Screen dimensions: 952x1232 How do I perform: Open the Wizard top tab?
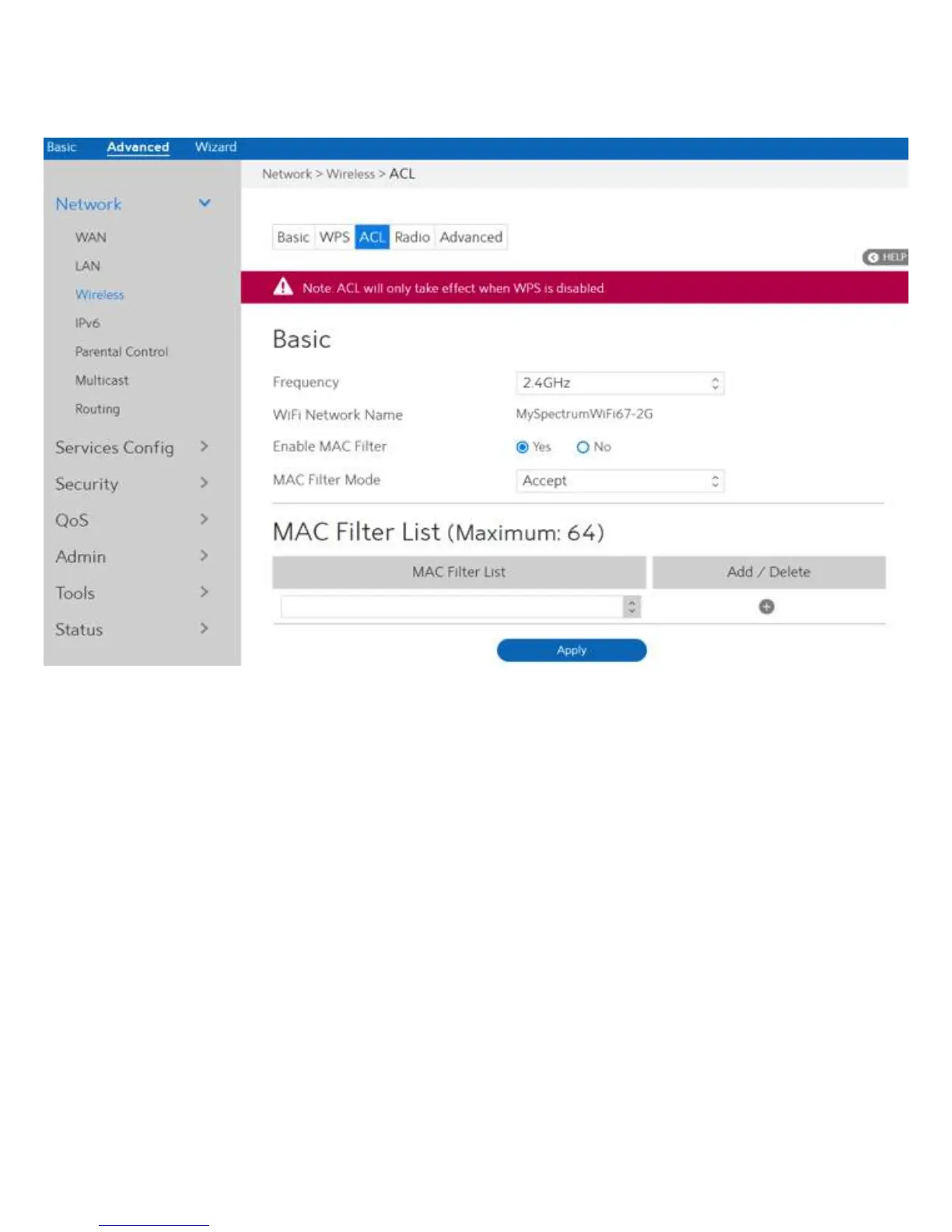coord(215,147)
